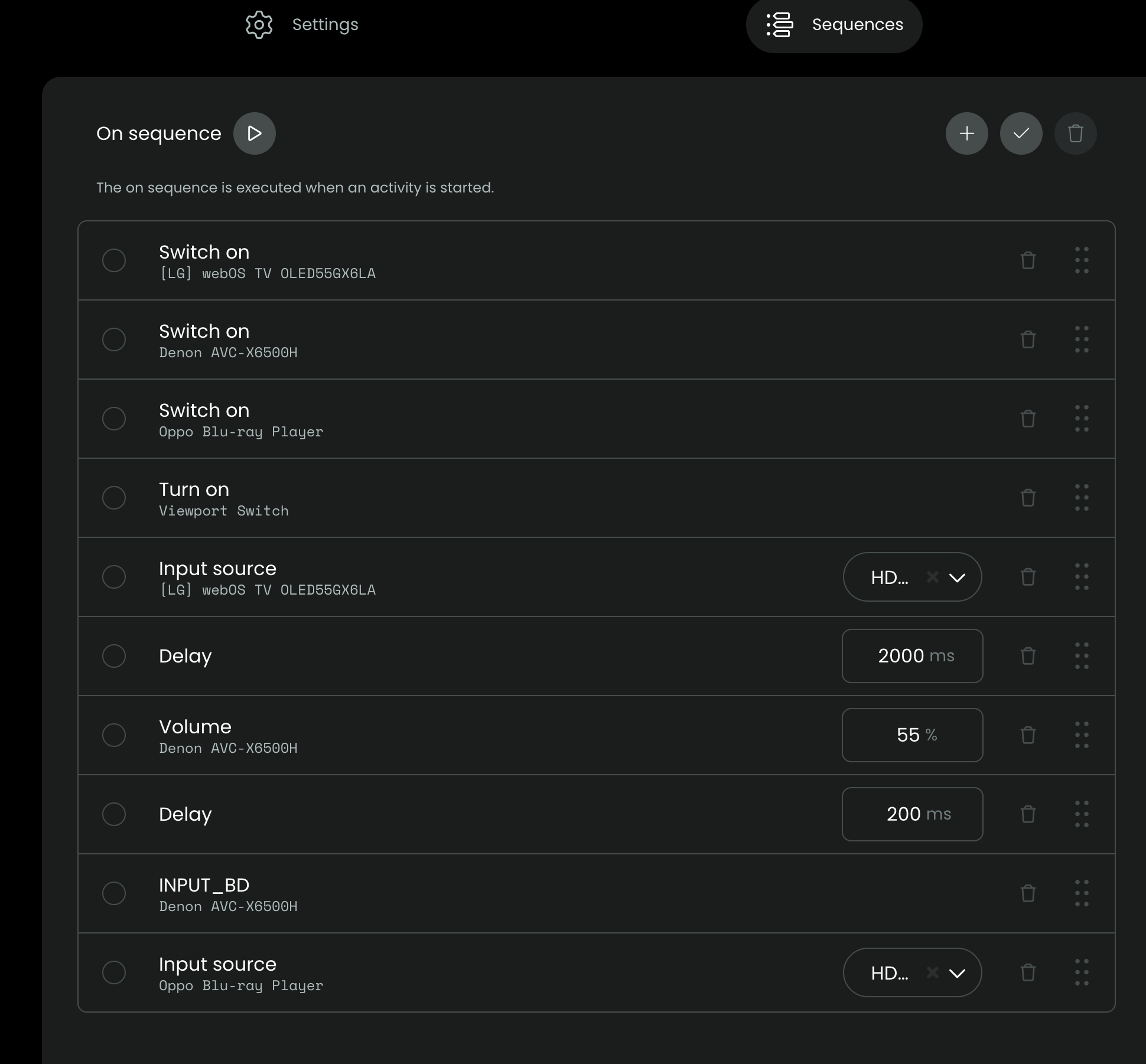Delete the Turn on Viewport Switch step
The height and width of the screenshot is (1064, 1146).
point(1028,498)
